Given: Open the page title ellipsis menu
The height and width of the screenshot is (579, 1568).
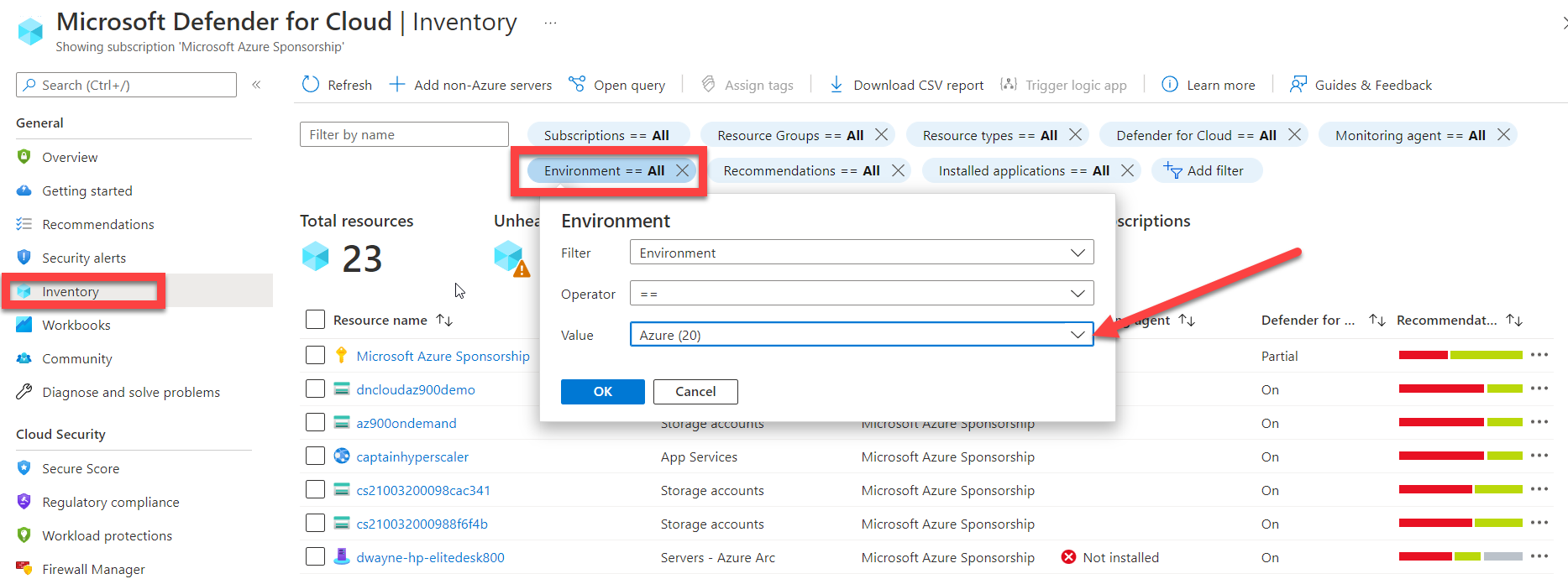Looking at the screenshot, I should click(x=550, y=23).
